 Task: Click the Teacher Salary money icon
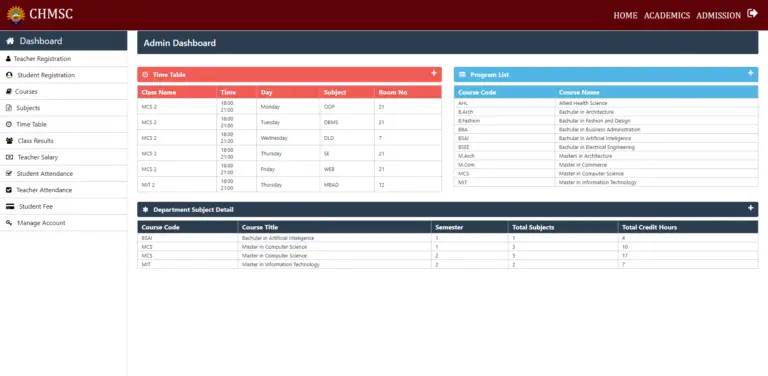point(9,157)
